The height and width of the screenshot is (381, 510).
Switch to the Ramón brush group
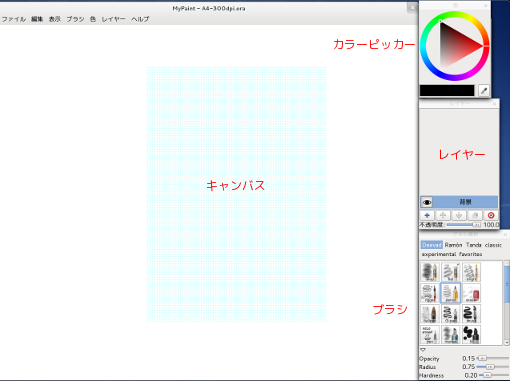pos(453,245)
